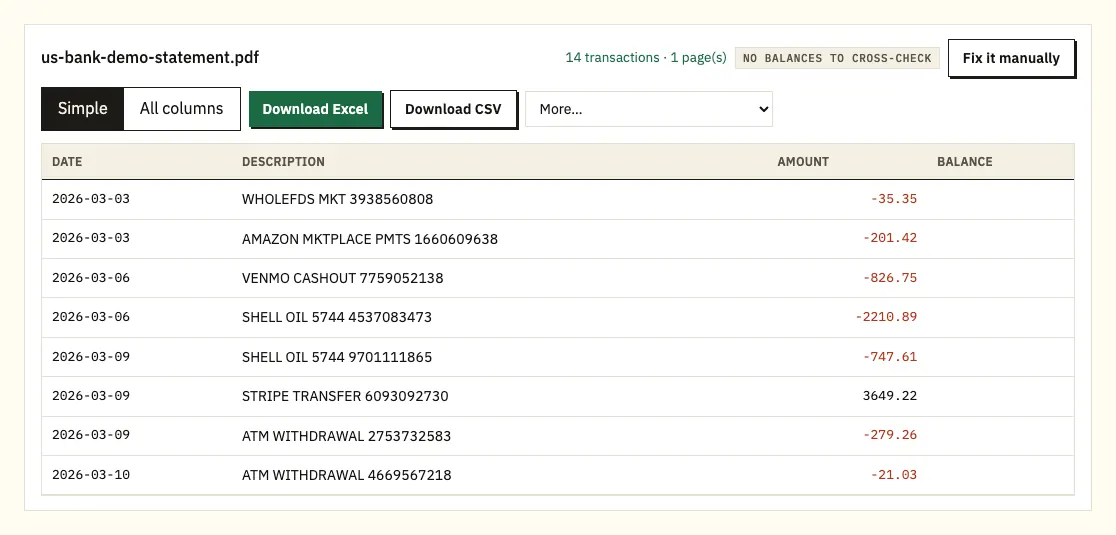Open the More... dropdown
This screenshot has height=535, width=1116.
(x=648, y=109)
